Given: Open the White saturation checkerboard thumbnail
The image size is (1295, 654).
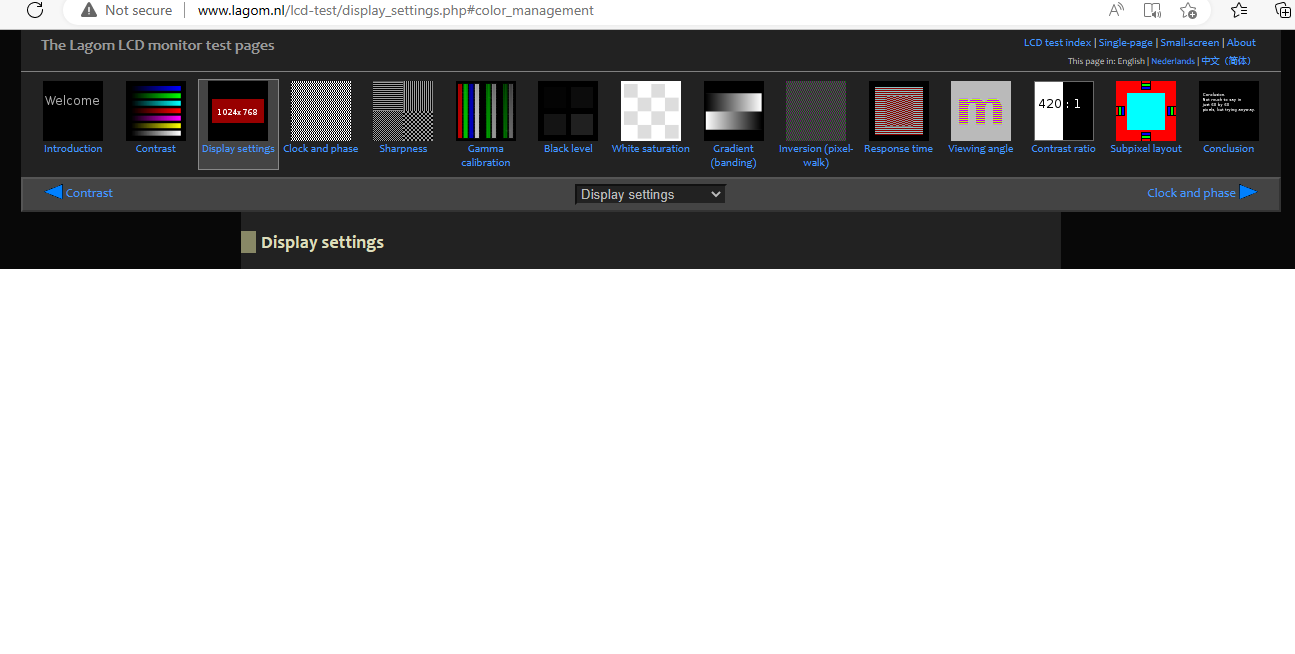Looking at the screenshot, I should pos(651,111).
